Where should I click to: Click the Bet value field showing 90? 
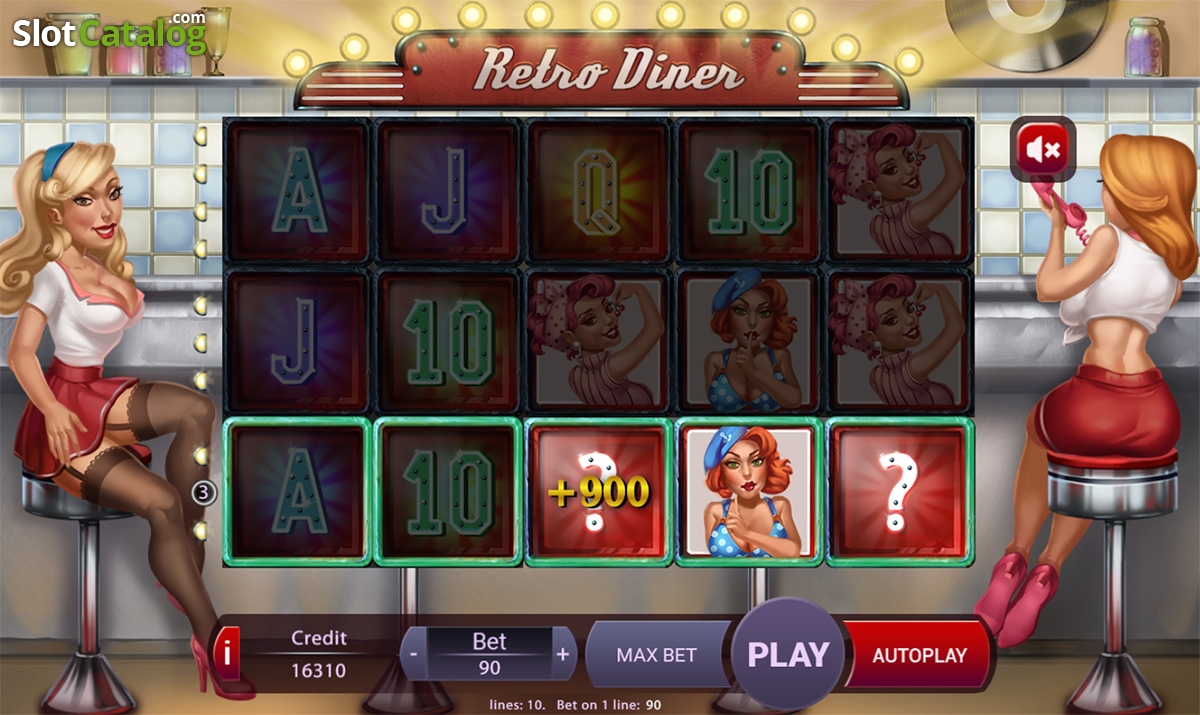tap(489, 668)
